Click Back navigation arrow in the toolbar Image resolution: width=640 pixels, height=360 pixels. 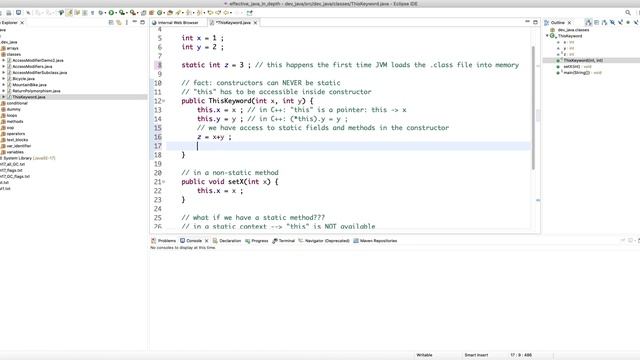226,13
